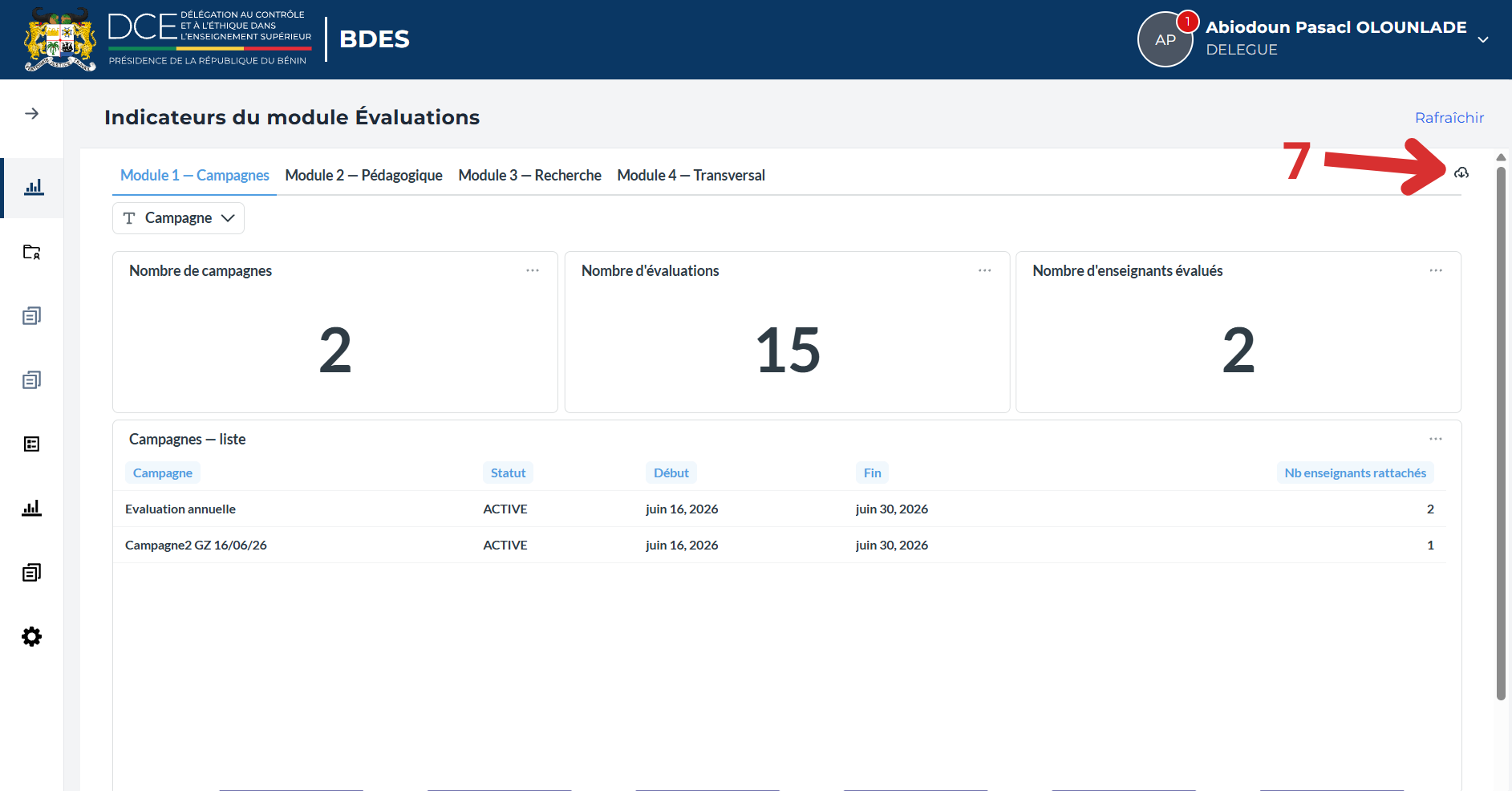Click the vertical scrollbar thumb
The image size is (1512, 791).
click(1501, 433)
